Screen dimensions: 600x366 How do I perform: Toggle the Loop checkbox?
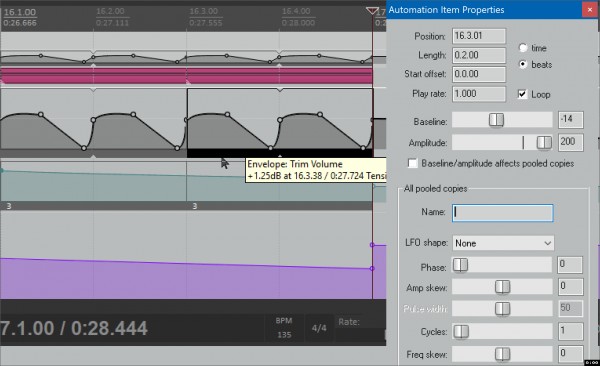pyautogui.click(x=522, y=94)
